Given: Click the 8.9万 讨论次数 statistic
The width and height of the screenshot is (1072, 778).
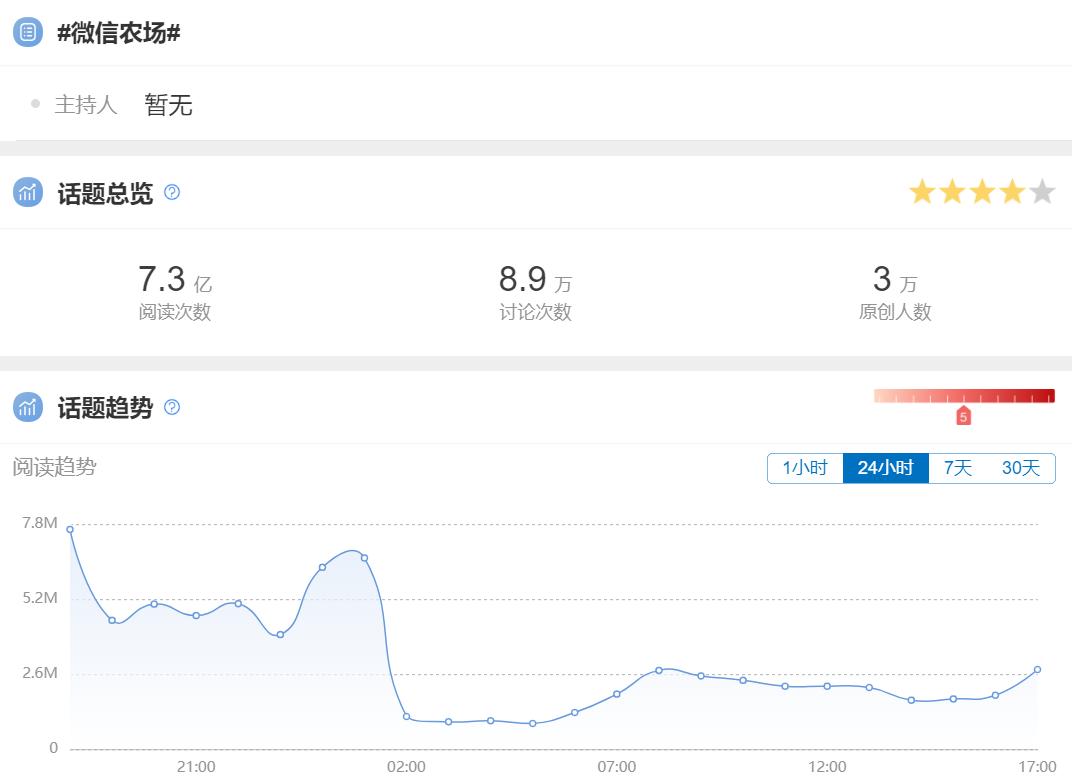Looking at the screenshot, I should [x=535, y=290].
